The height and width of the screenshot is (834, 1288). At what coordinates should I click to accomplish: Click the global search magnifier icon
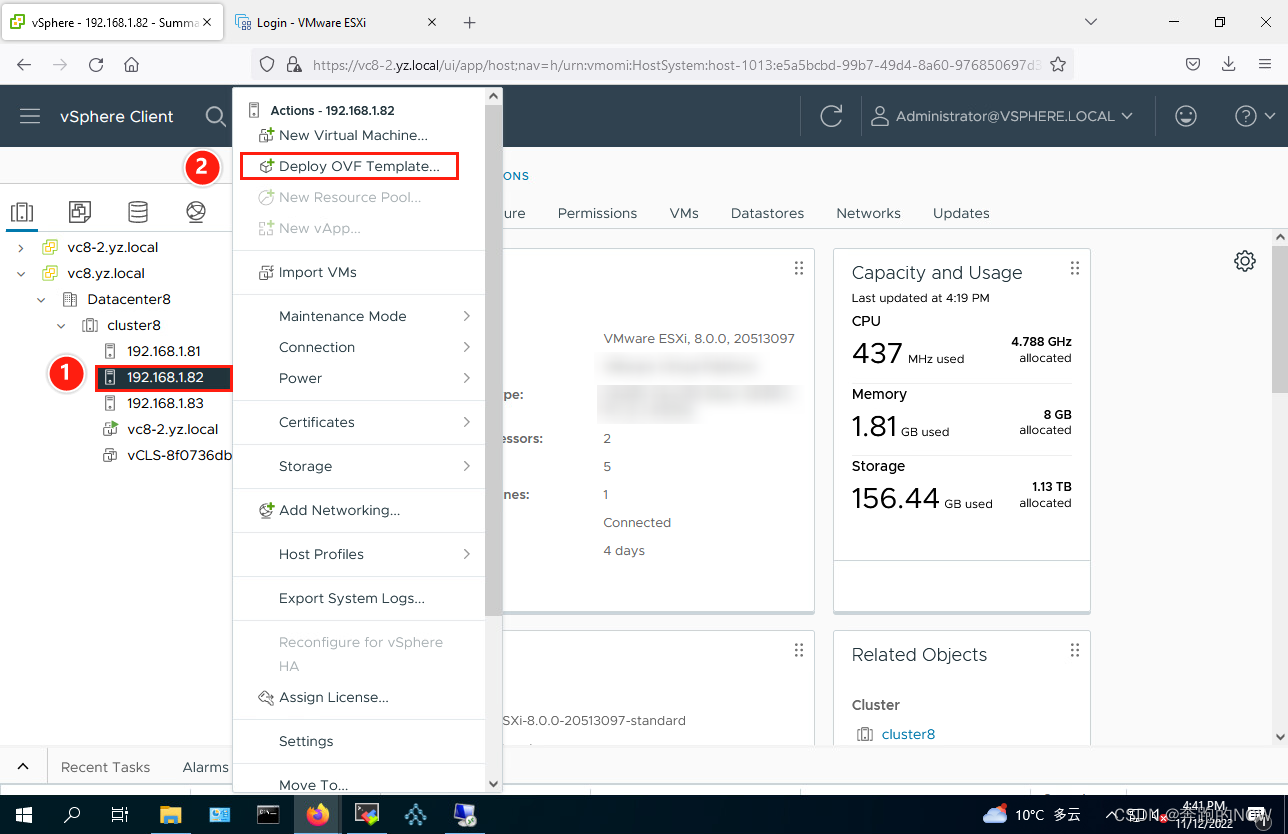pyautogui.click(x=216, y=116)
